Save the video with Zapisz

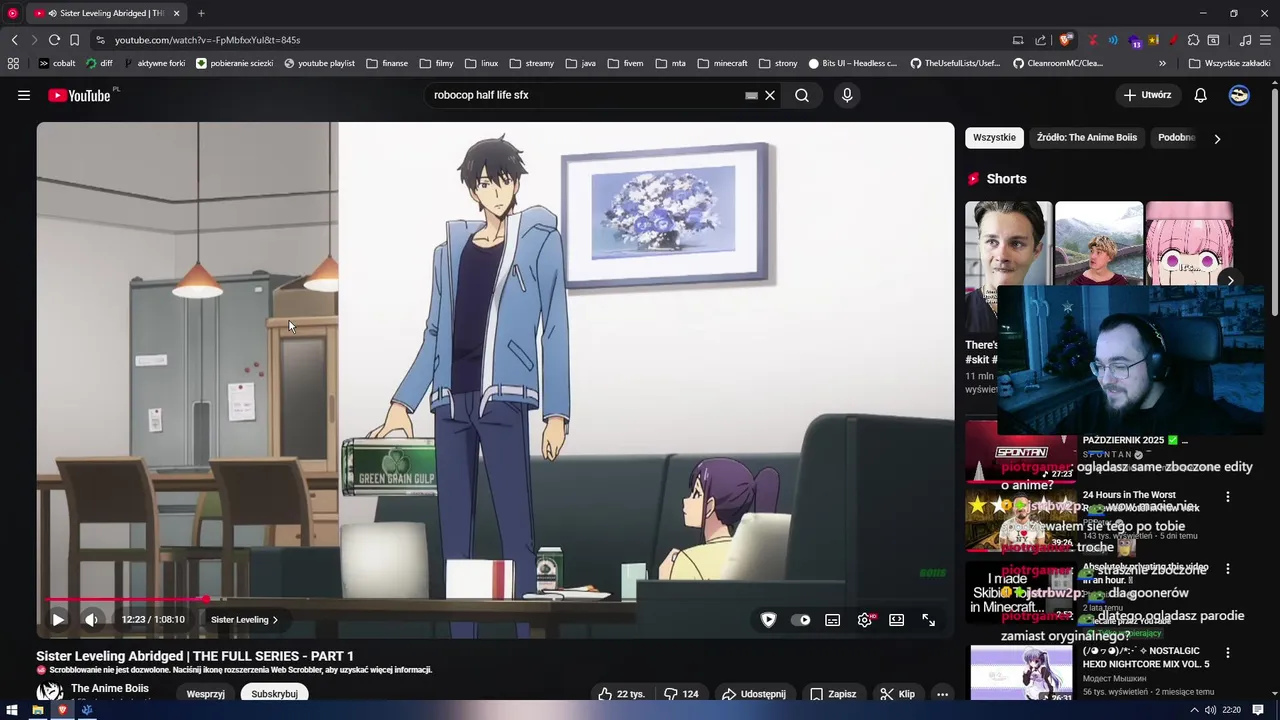tap(833, 694)
